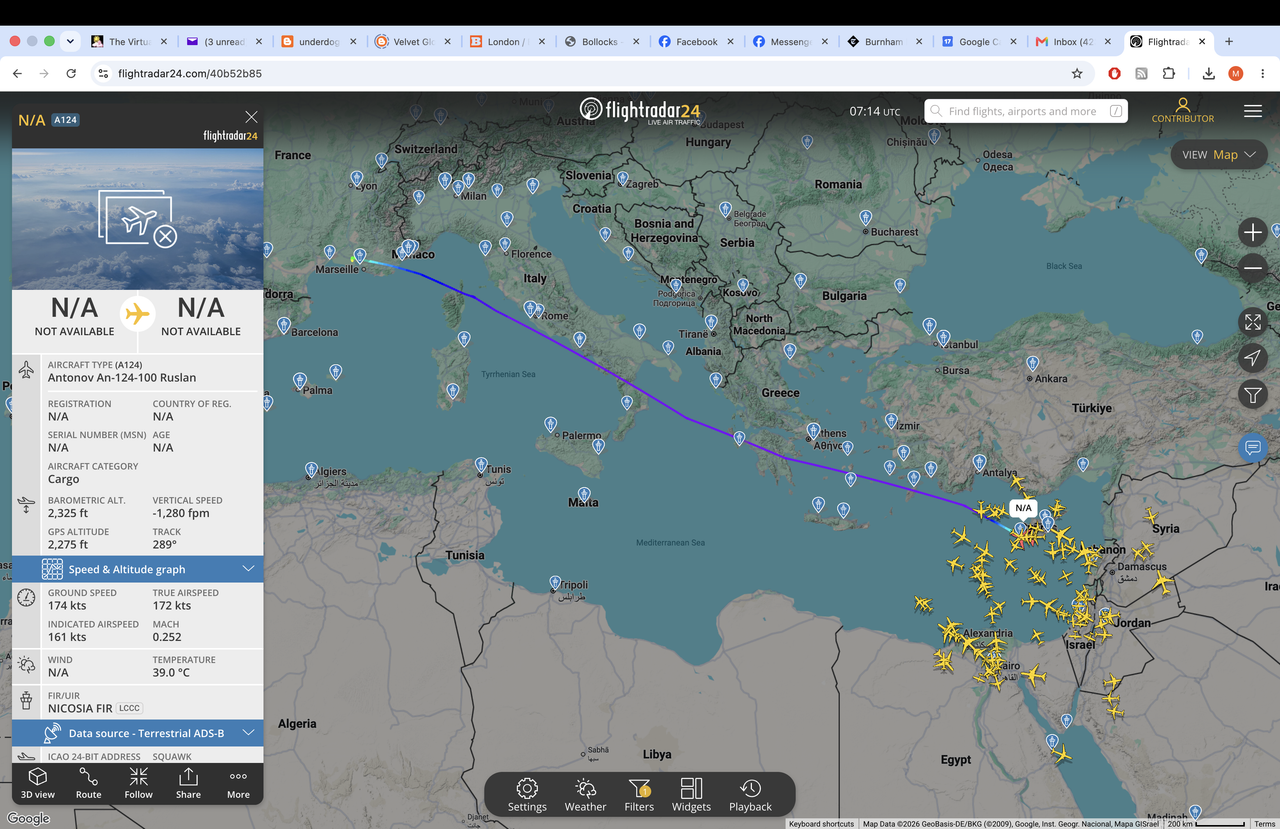Click the temperature 39.0 °C value

pos(172,672)
